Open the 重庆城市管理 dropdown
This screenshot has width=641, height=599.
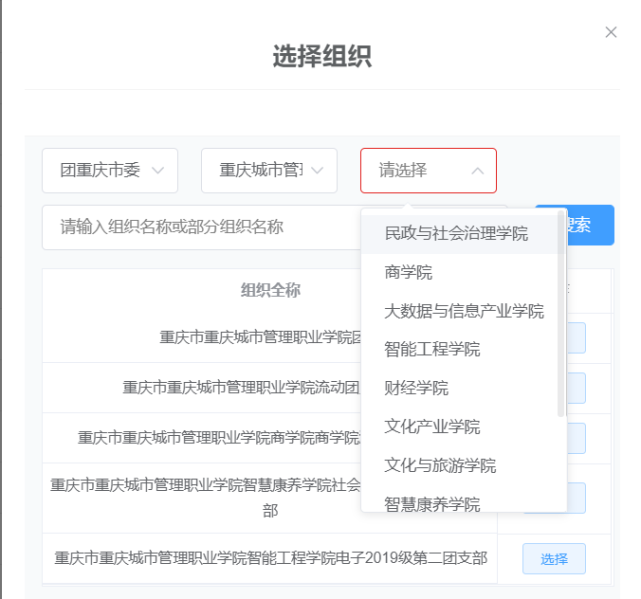tap(269, 171)
